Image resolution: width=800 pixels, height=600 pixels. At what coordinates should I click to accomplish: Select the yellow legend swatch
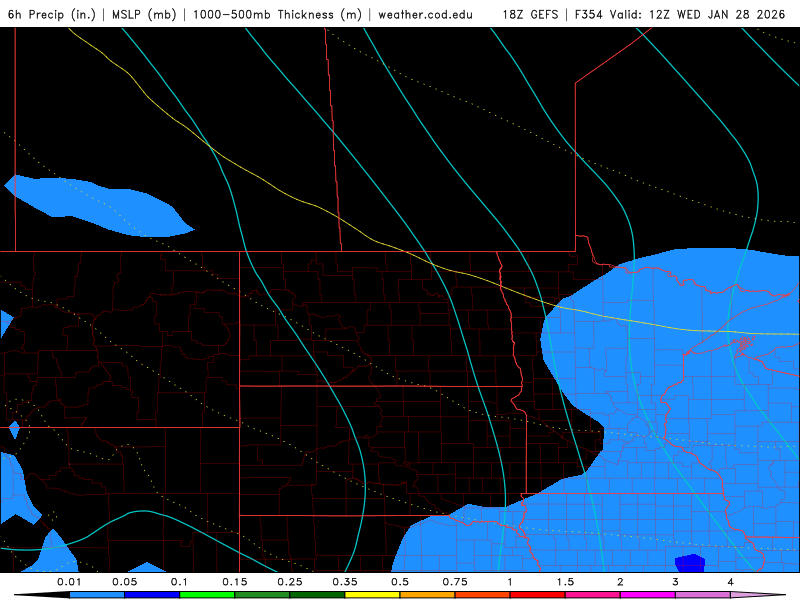[372, 595]
